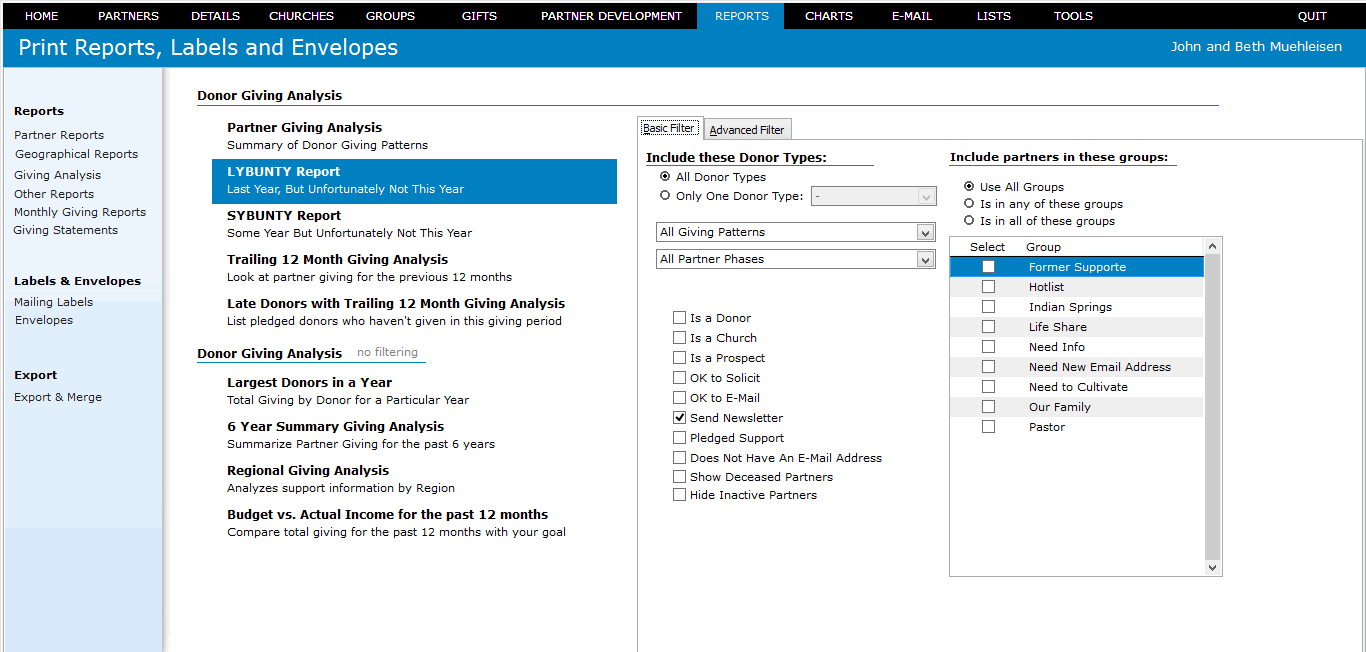This screenshot has width=1366, height=652.
Task: Click group list scroll up arrow
Action: [1213, 246]
